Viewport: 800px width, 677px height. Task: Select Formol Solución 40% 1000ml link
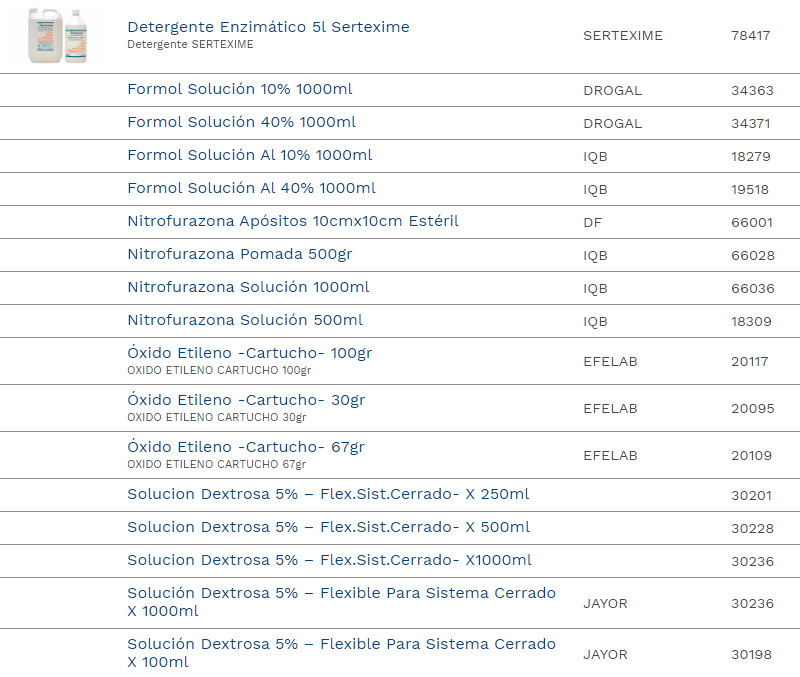tap(241, 122)
